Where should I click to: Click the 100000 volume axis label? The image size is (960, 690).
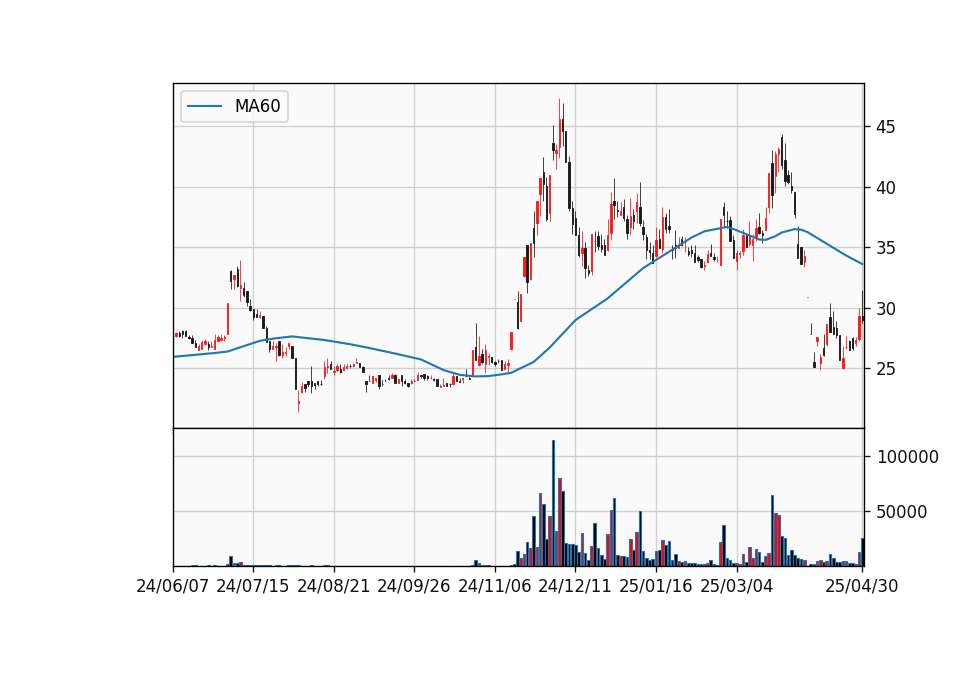point(908,457)
